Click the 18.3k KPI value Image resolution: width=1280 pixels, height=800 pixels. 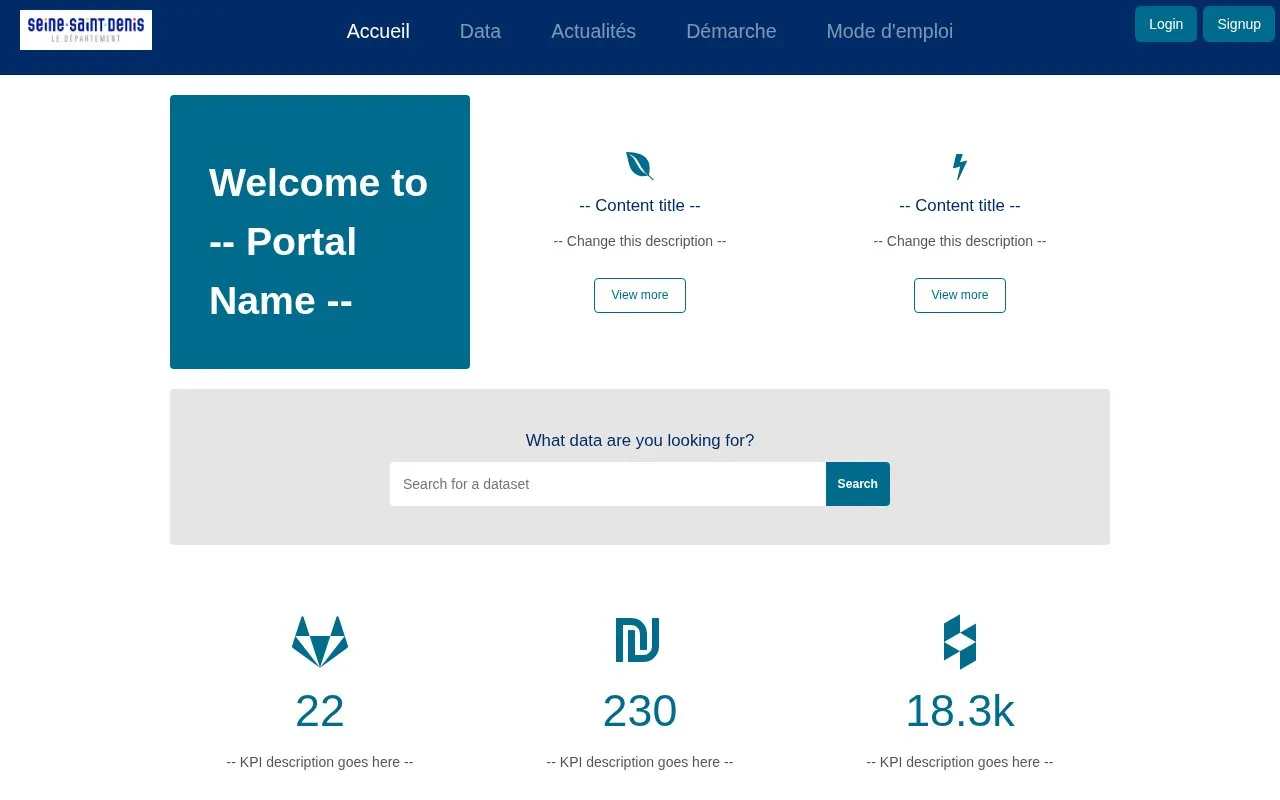pyautogui.click(x=960, y=711)
